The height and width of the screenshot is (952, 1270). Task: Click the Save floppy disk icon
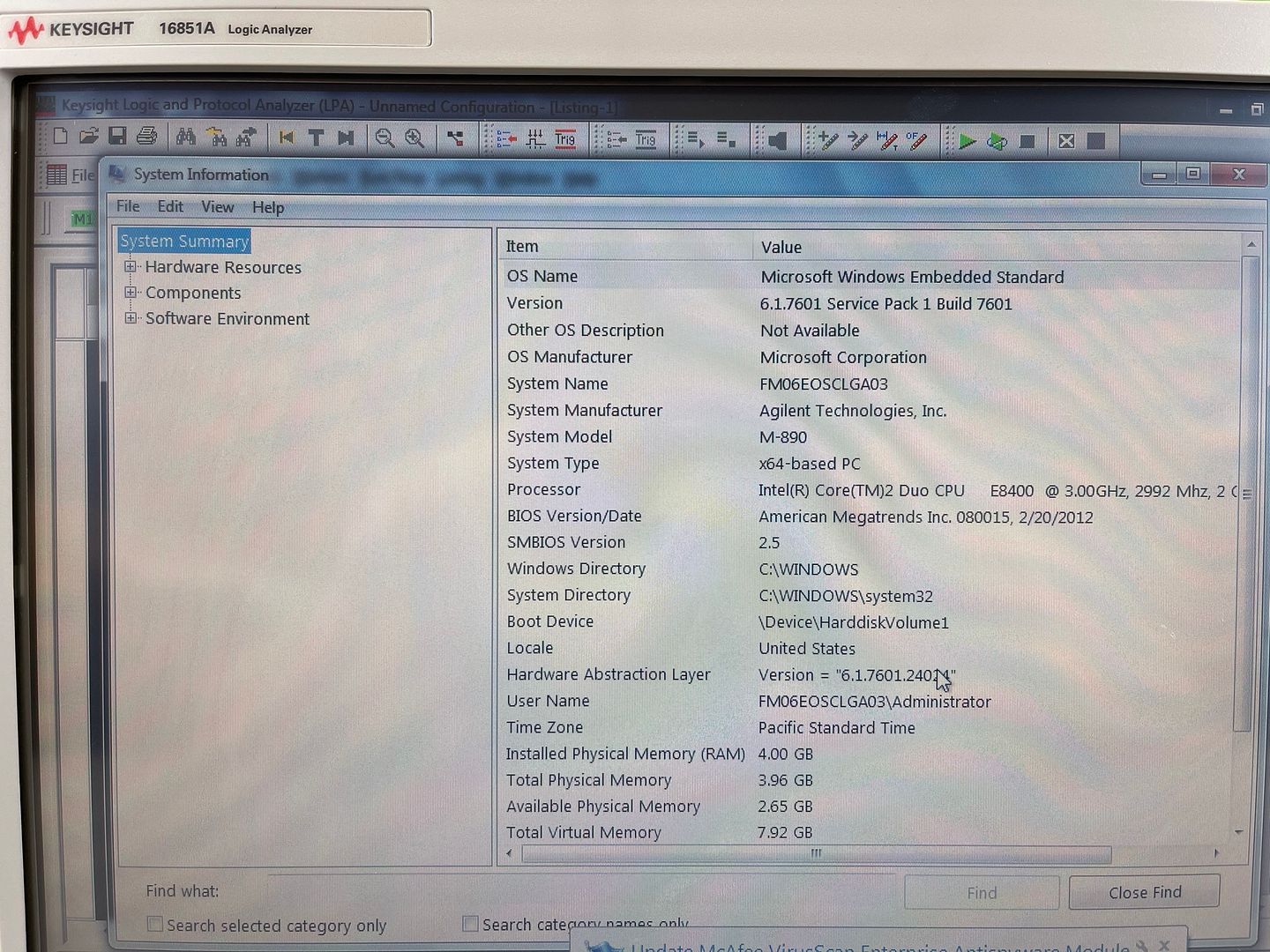pyautogui.click(x=117, y=137)
